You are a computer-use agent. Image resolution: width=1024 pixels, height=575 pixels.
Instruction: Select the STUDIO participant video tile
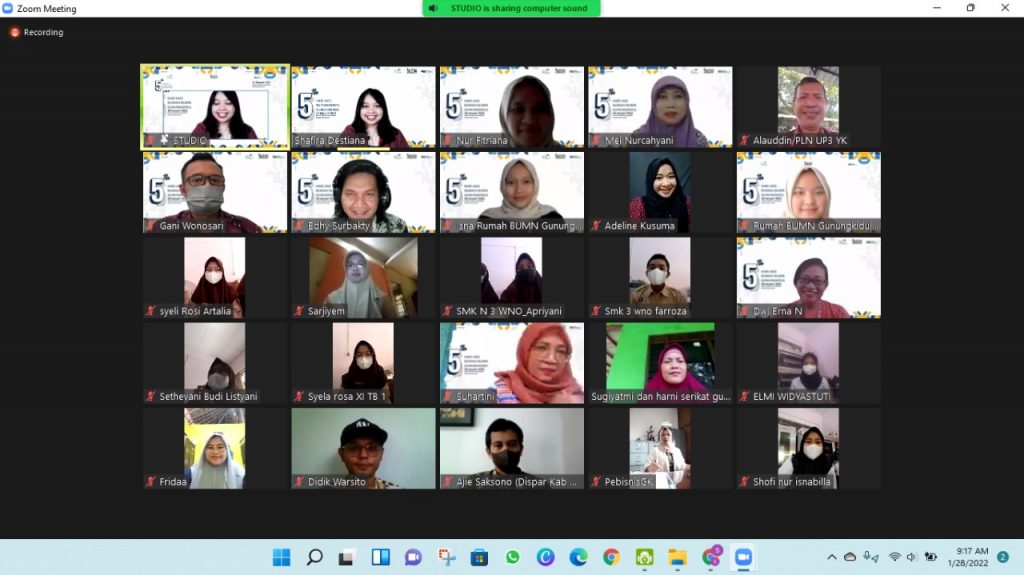[x=215, y=107]
